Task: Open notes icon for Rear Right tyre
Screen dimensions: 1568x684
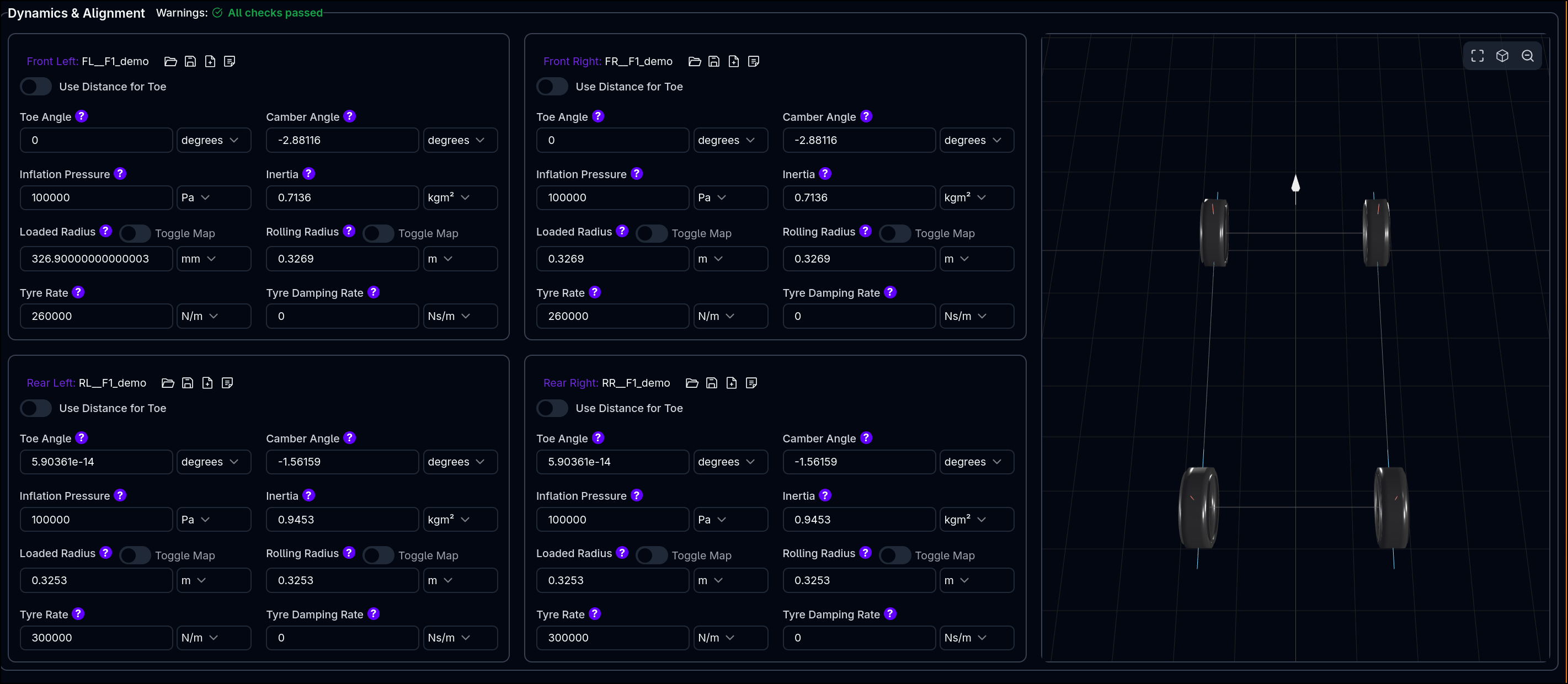Action: (751, 383)
